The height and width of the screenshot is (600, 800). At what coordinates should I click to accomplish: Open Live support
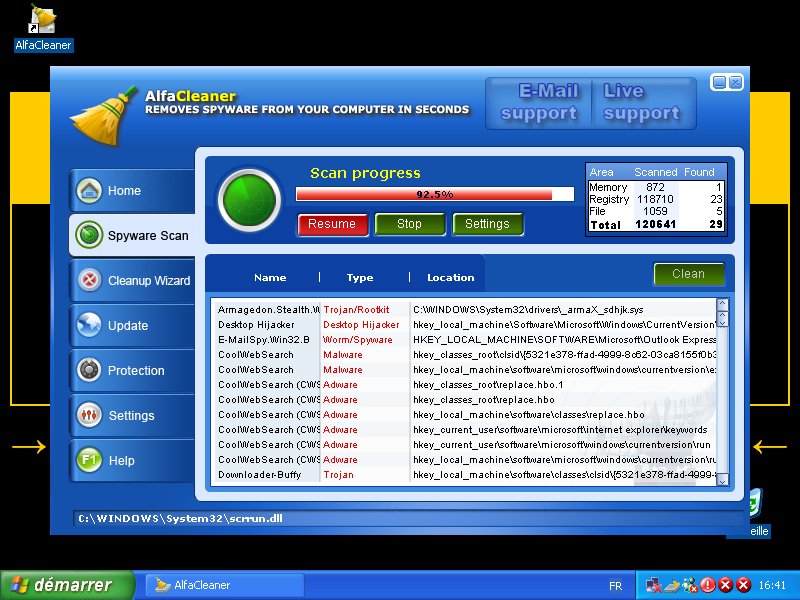642,102
